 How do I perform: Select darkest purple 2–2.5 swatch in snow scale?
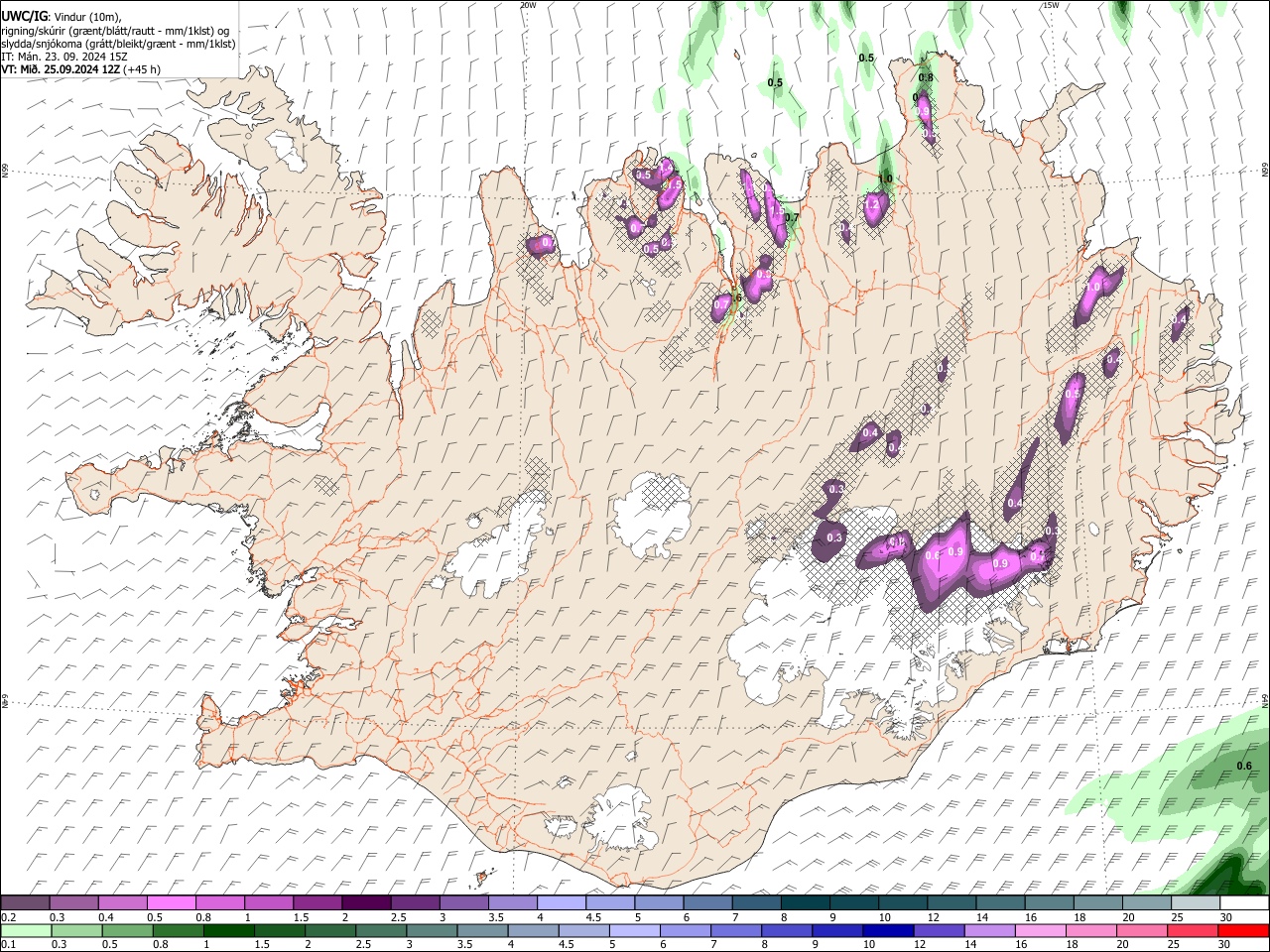tap(365, 903)
